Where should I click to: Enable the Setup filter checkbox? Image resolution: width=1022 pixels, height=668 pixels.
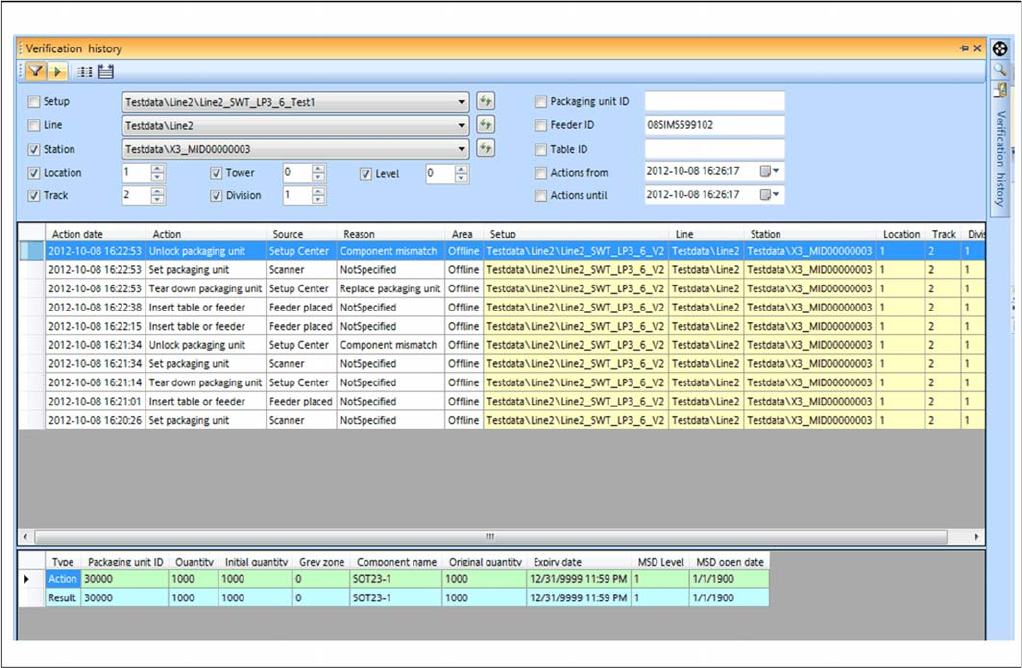(x=35, y=102)
